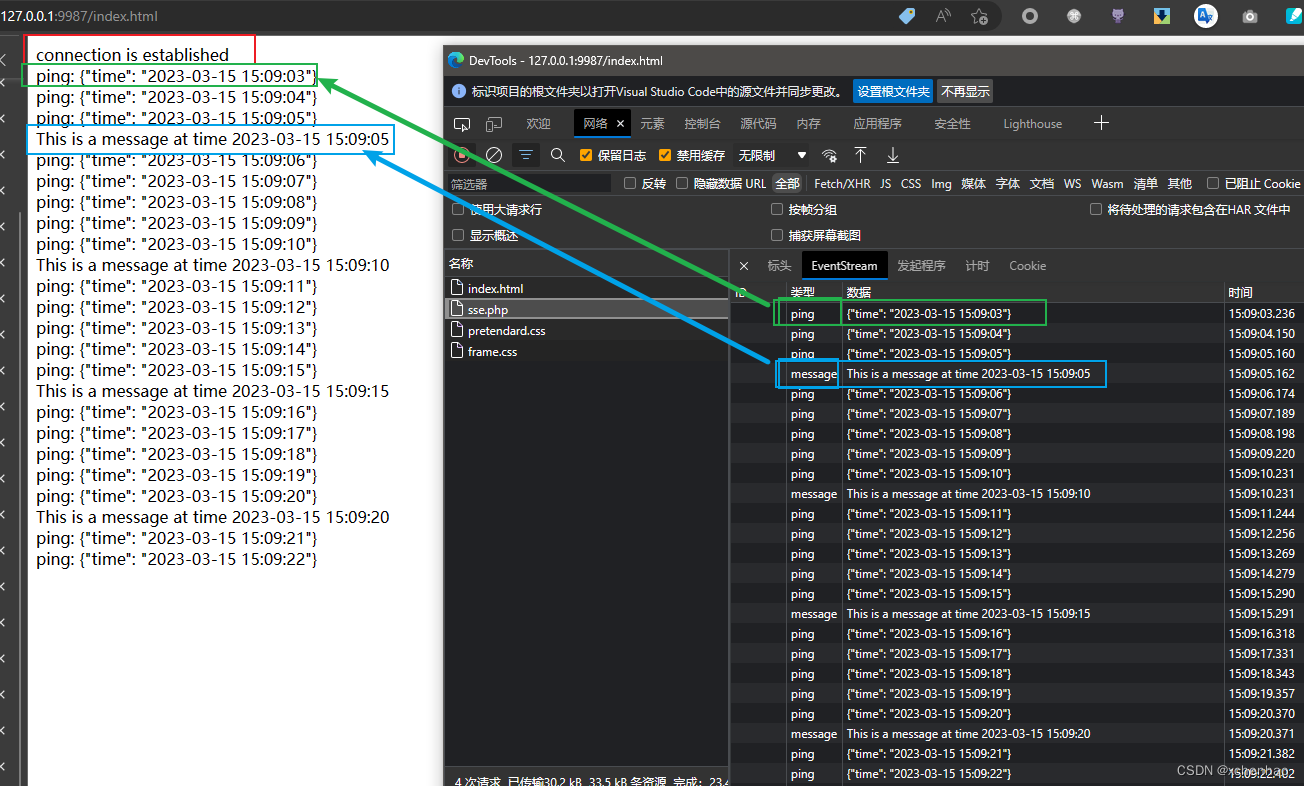Filter requests by CSS
Viewport: 1304px width, 786px height.
pyautogui.click(x=911, y=183)
